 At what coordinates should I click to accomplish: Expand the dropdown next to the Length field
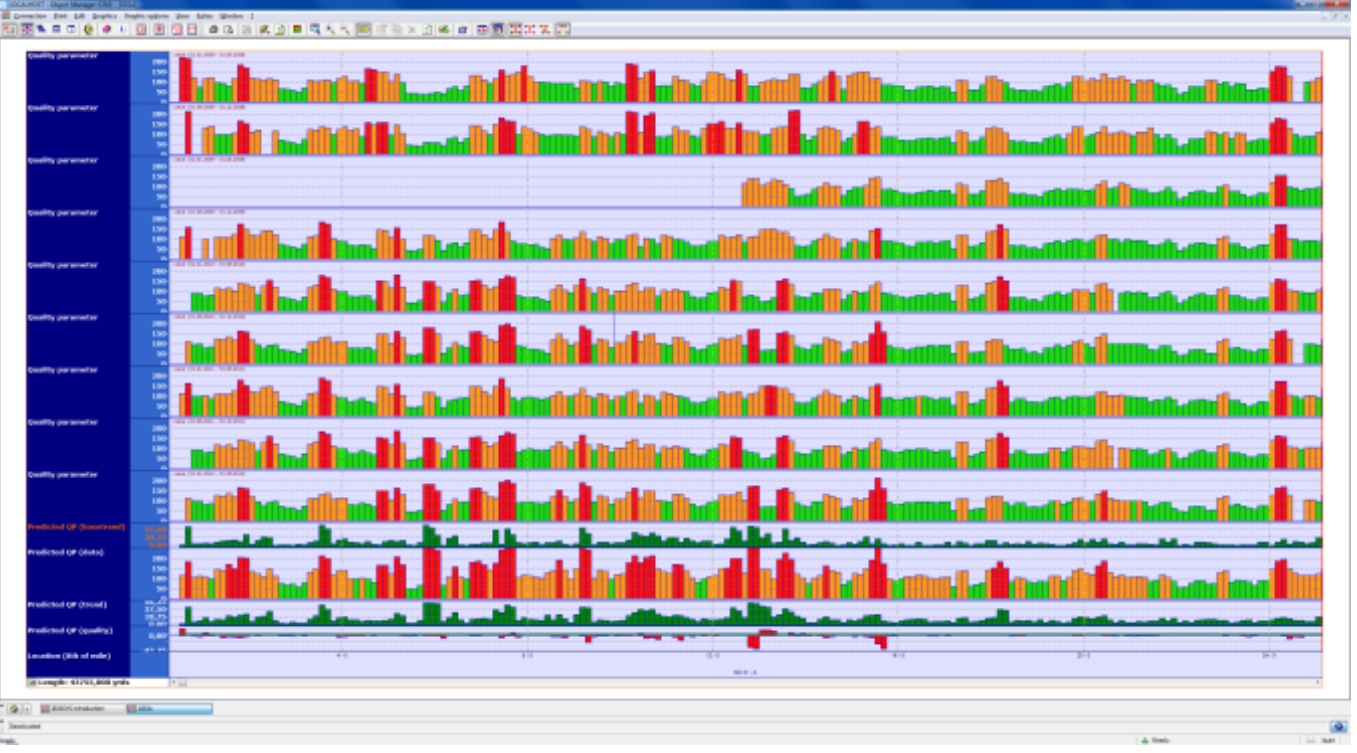[x=173, y=683]
